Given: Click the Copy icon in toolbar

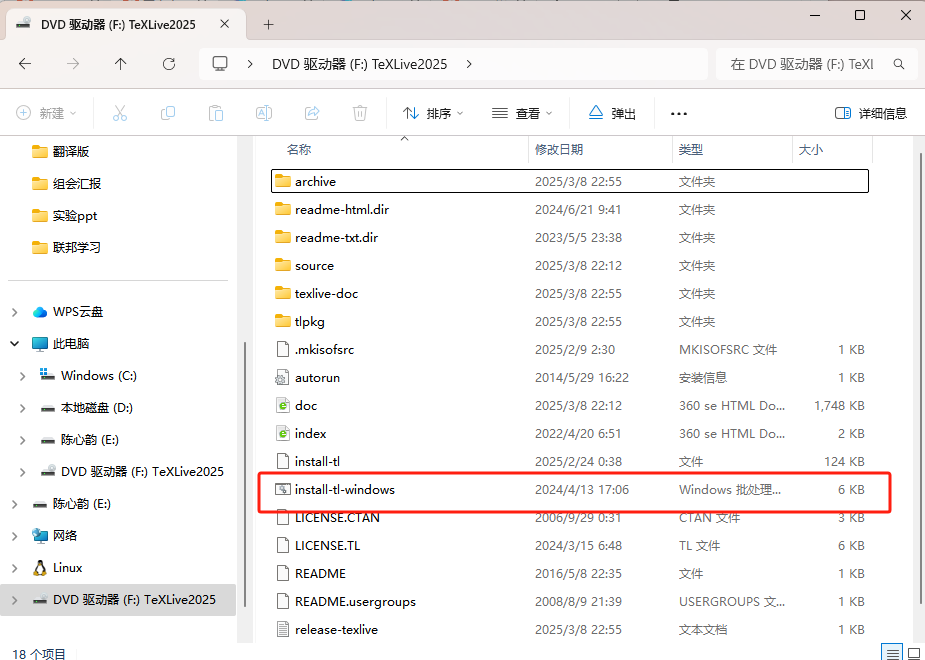Looking at the screenshot, I should 168,113.
